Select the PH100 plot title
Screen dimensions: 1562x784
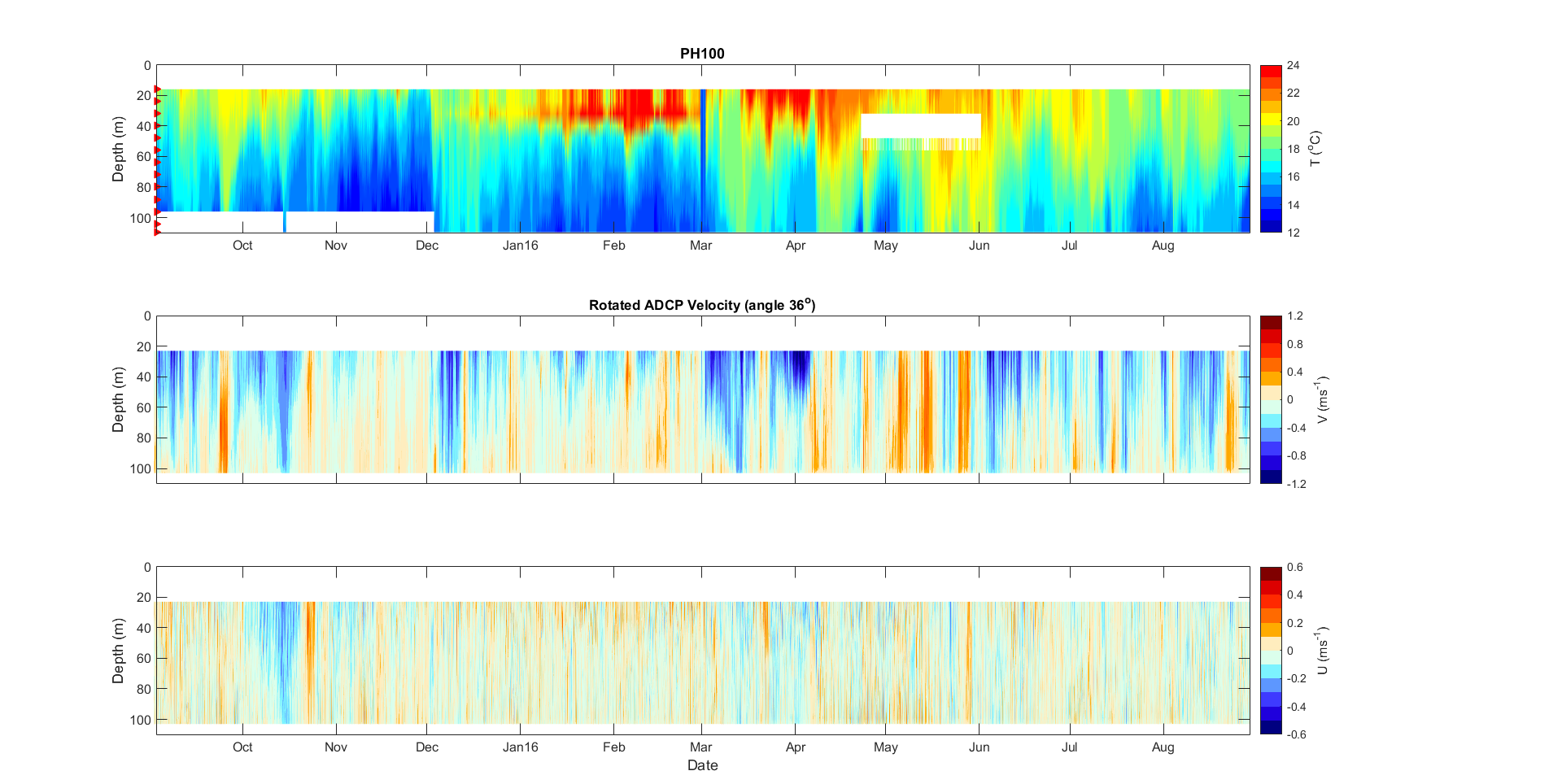point(702,54)
